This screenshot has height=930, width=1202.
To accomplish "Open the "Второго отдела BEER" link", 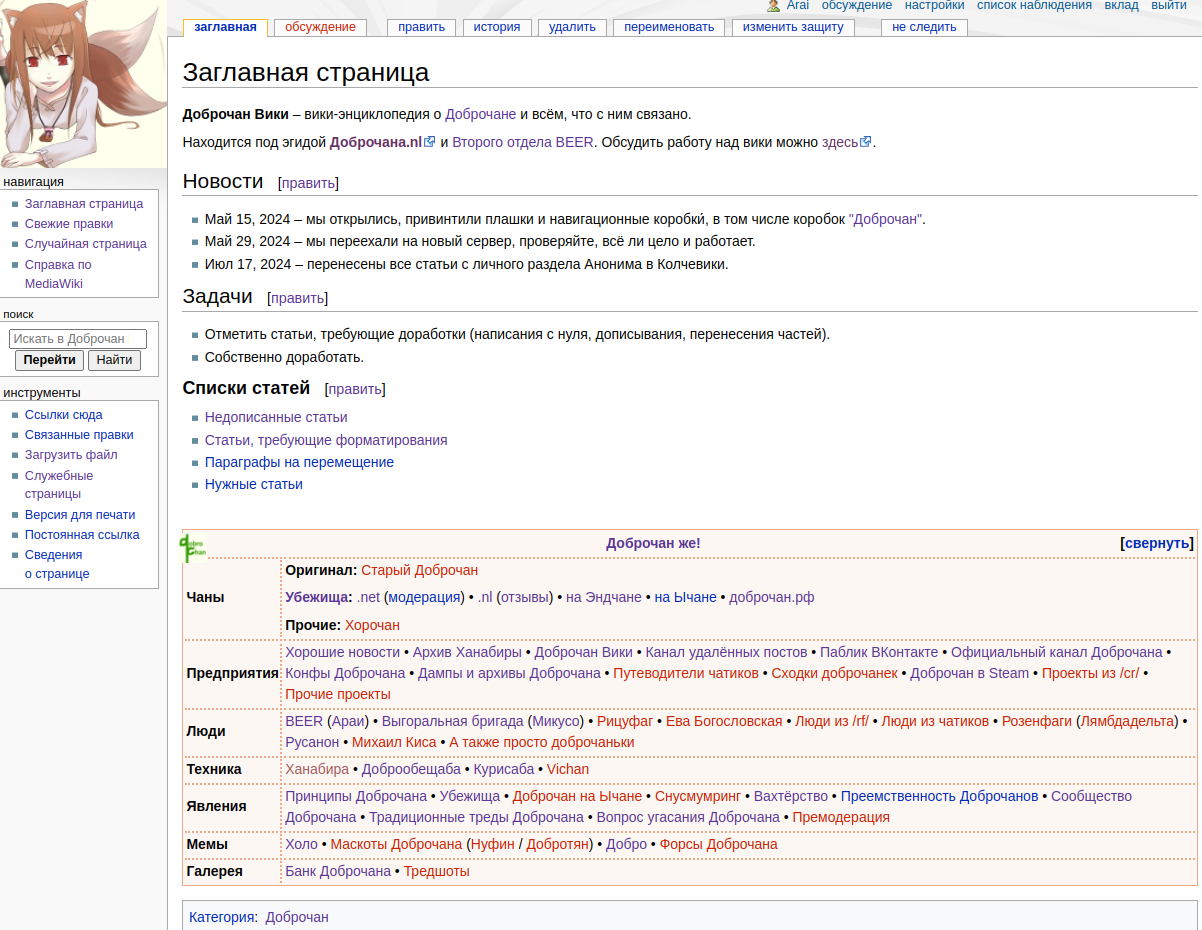I will (523, 142).
